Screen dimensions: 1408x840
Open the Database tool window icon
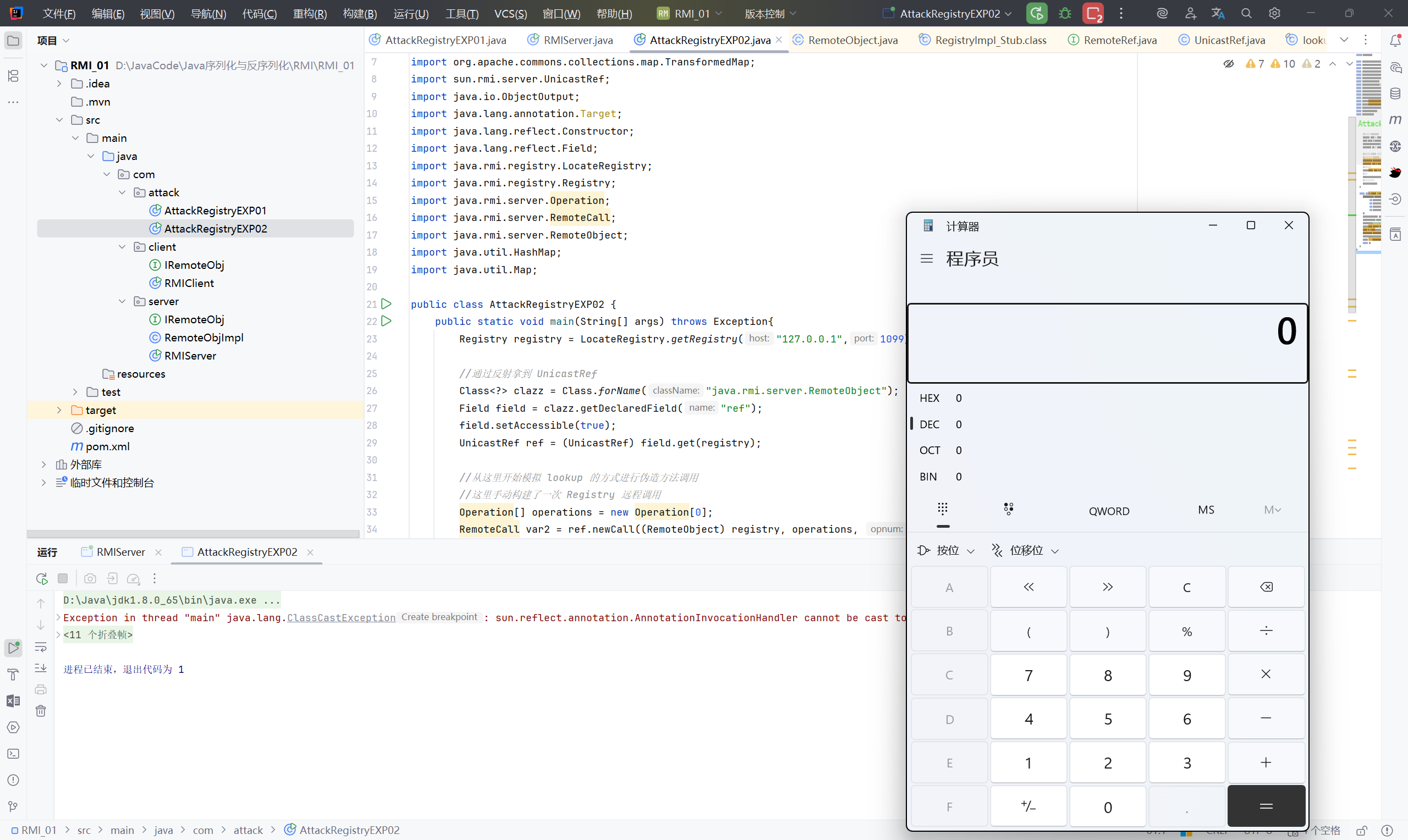(x=1395, y=93)
